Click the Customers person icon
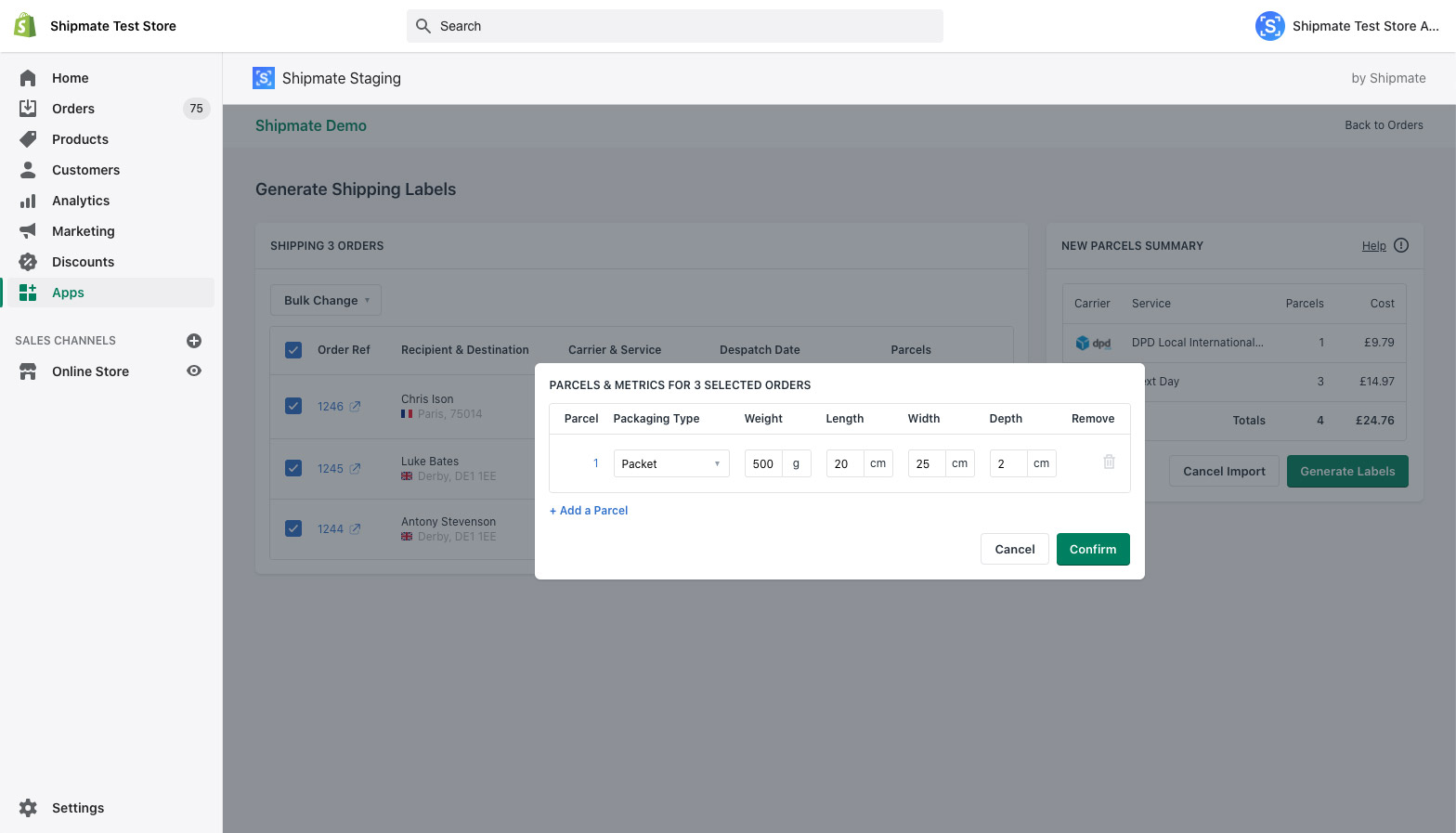 click(x=28, y=170)
